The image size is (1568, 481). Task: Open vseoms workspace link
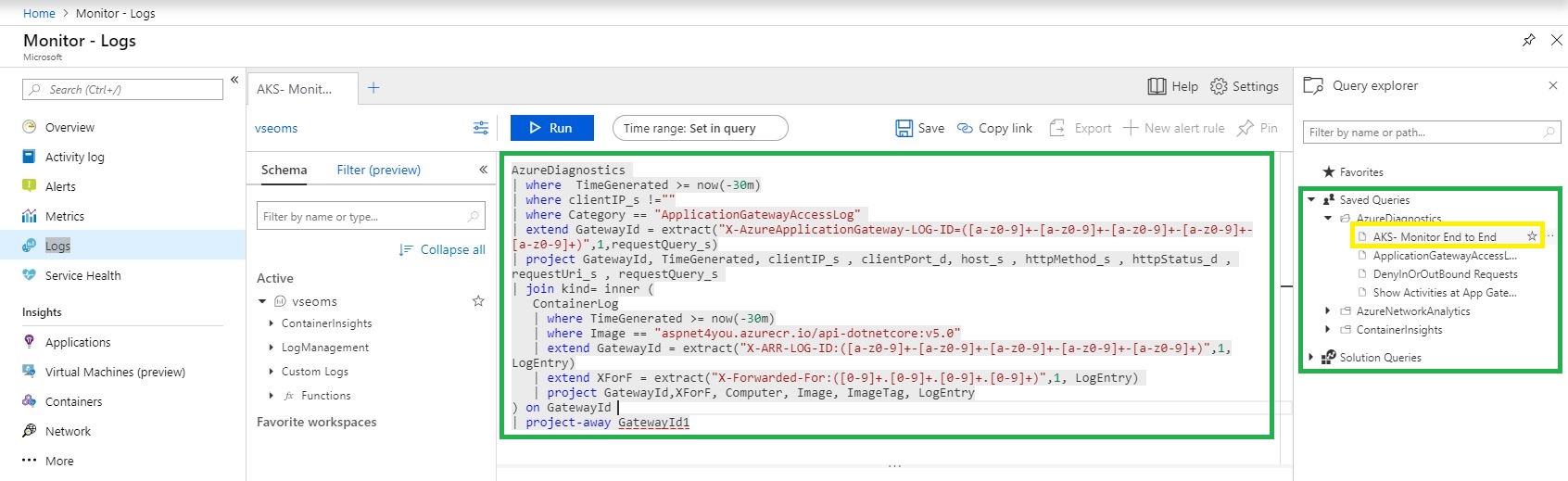[276, 128]
